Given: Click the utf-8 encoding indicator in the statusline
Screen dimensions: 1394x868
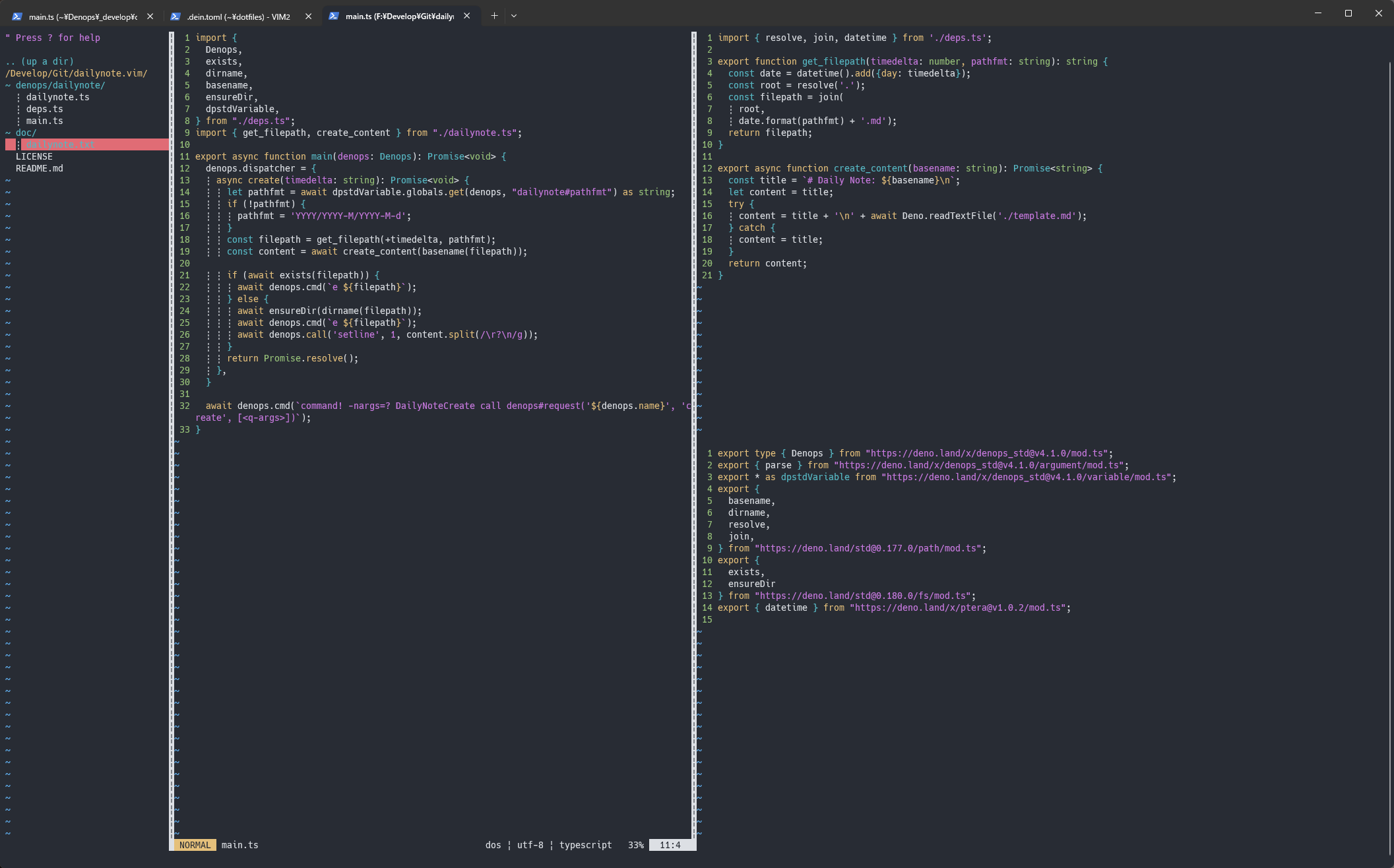Looking at the screenshot, I should (531, 845).
